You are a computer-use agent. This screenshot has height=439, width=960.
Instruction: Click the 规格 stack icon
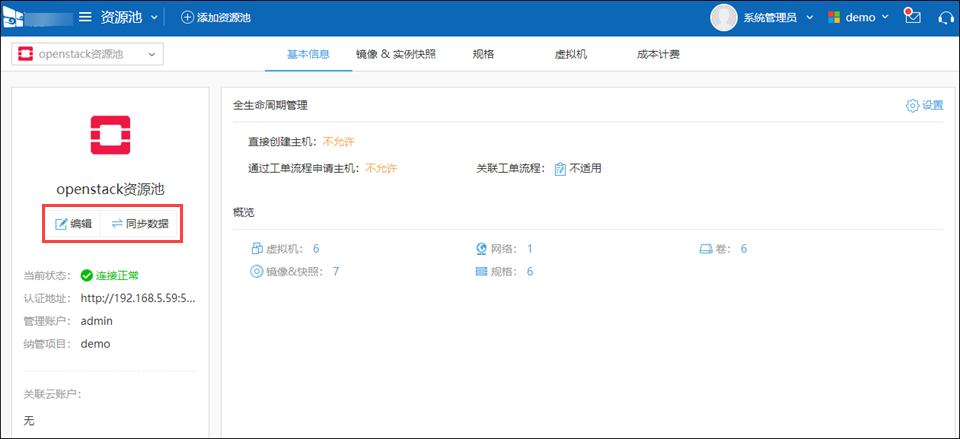[x=481, y=271]
